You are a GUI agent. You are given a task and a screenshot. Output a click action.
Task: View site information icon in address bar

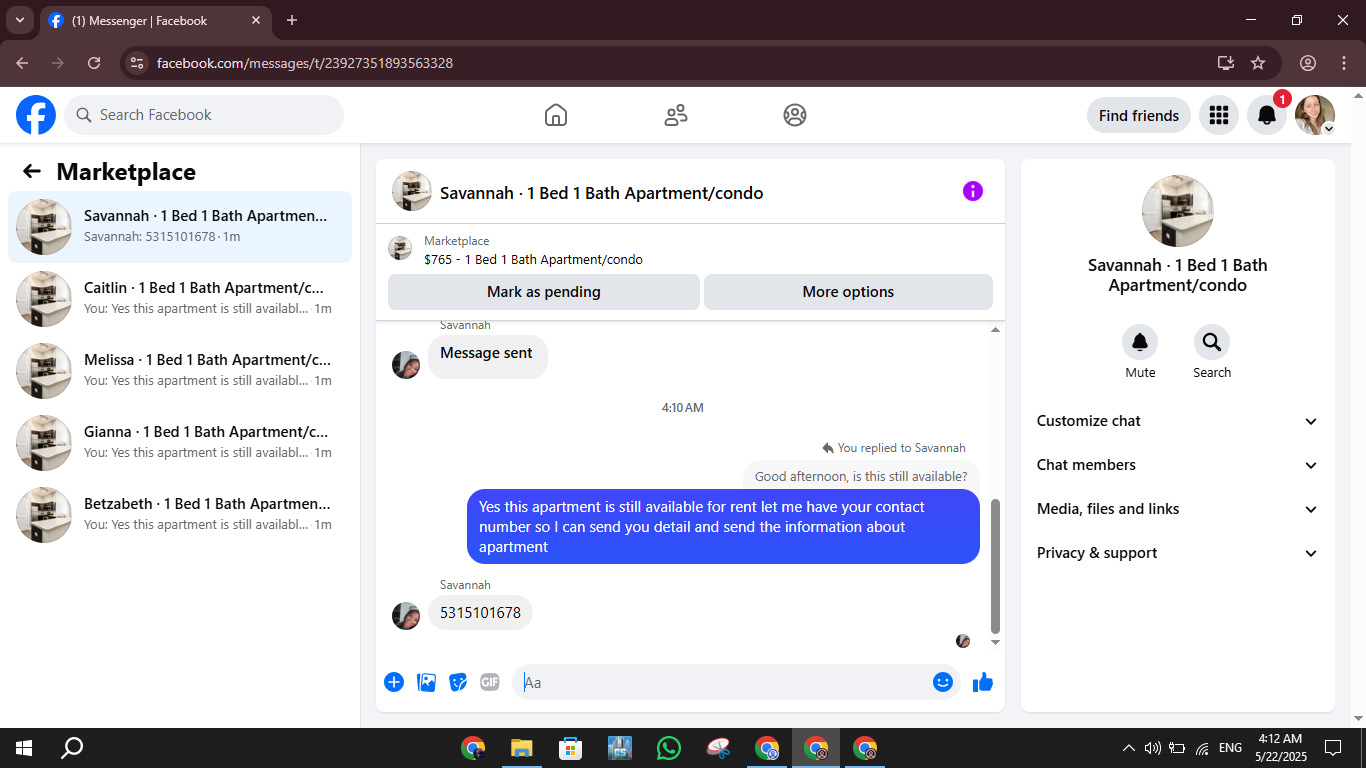137,63
